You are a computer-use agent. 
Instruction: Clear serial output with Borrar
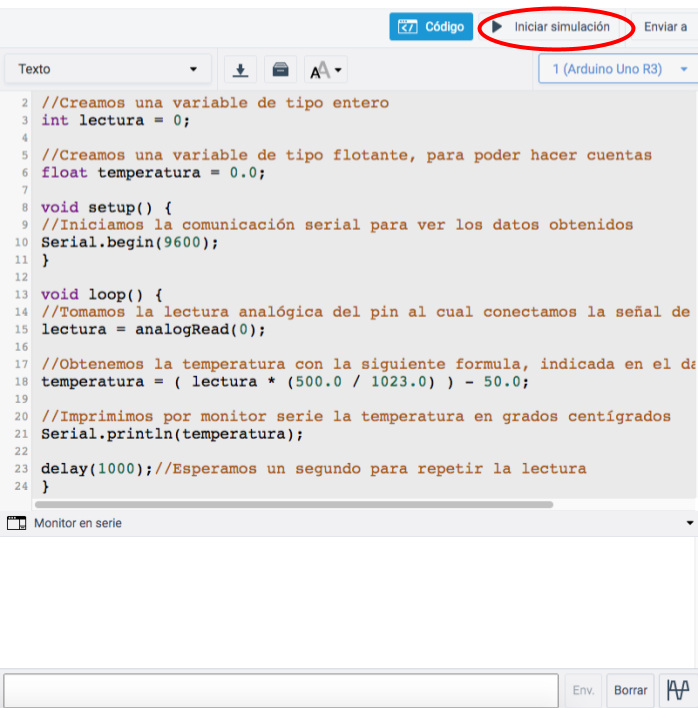[x=630, y=690]
